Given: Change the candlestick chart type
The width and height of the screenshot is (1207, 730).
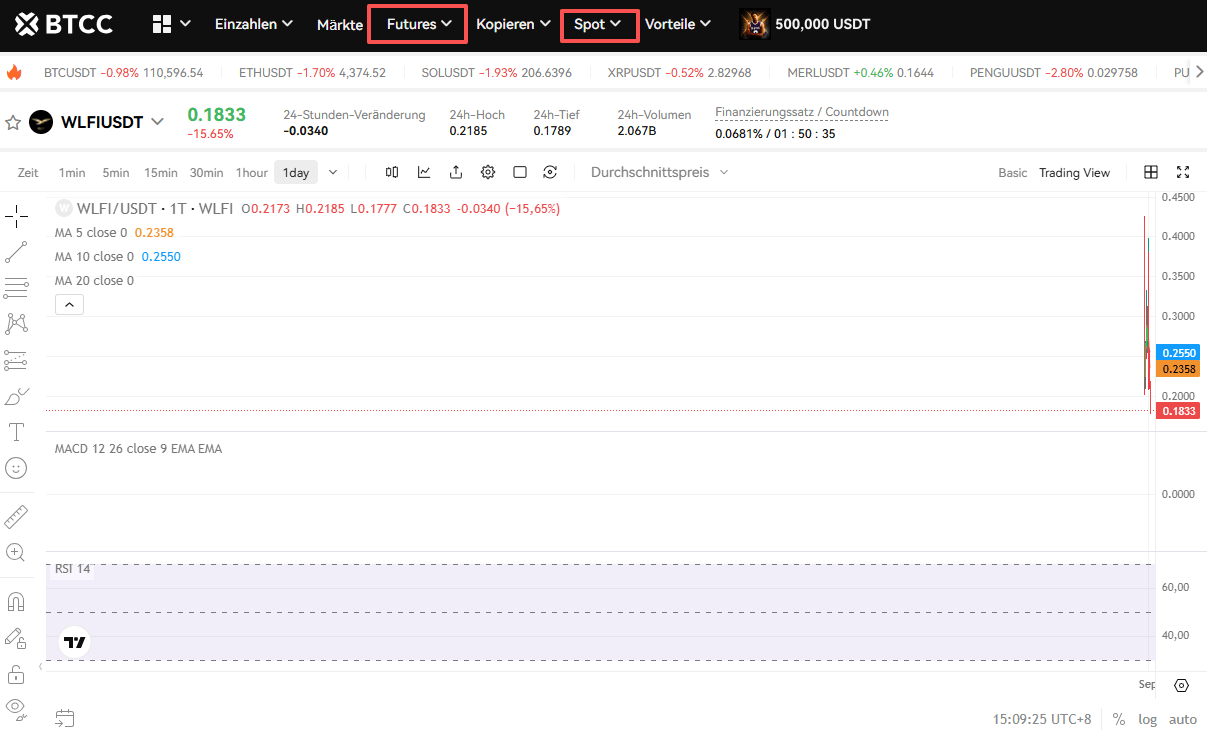Looking at the screenshot, I should 392,172.
